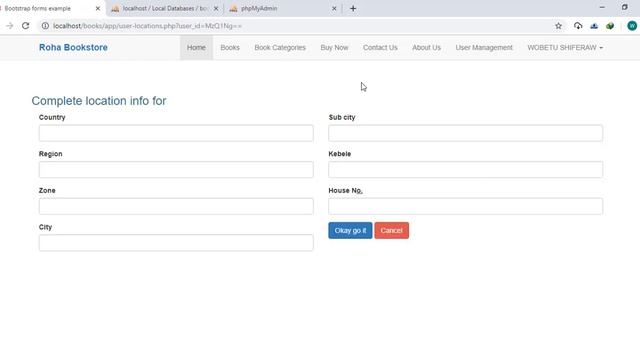The height and width of the screenshot is (360, 640).
Task: Restore down the browser window
Action: (624, 7)
